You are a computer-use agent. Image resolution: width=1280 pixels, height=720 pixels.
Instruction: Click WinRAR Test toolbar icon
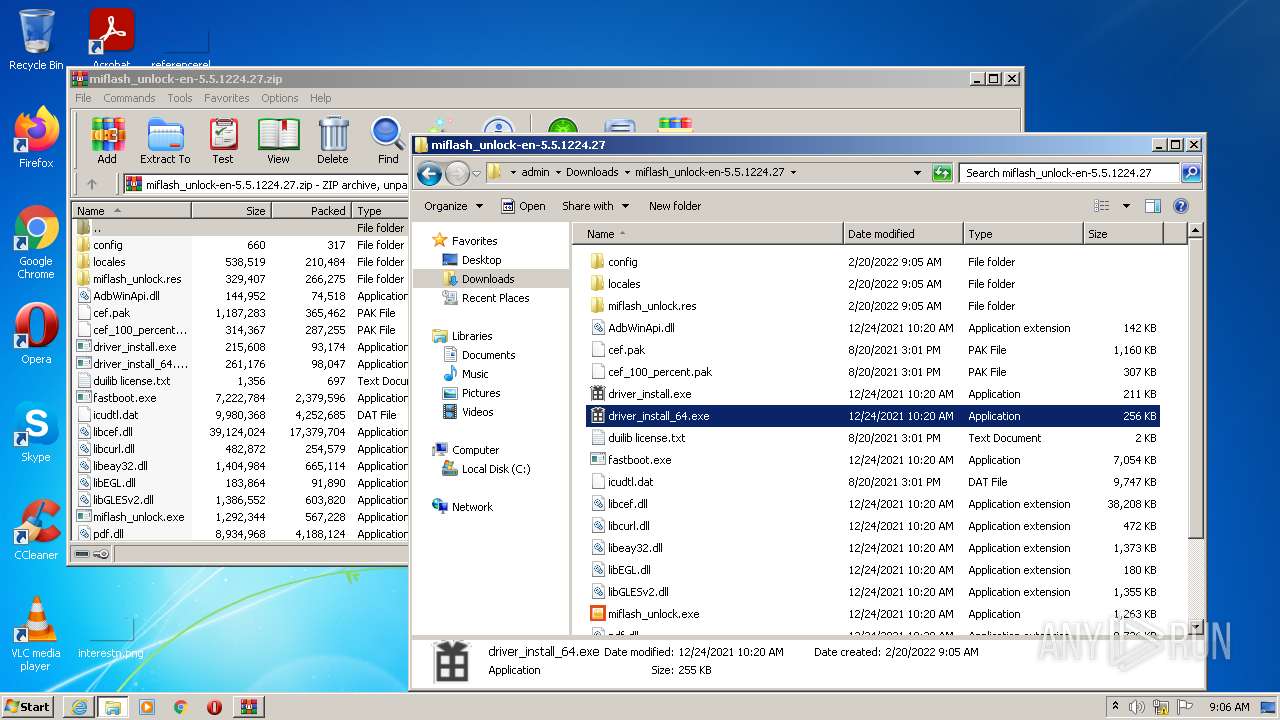coord(223,141)
